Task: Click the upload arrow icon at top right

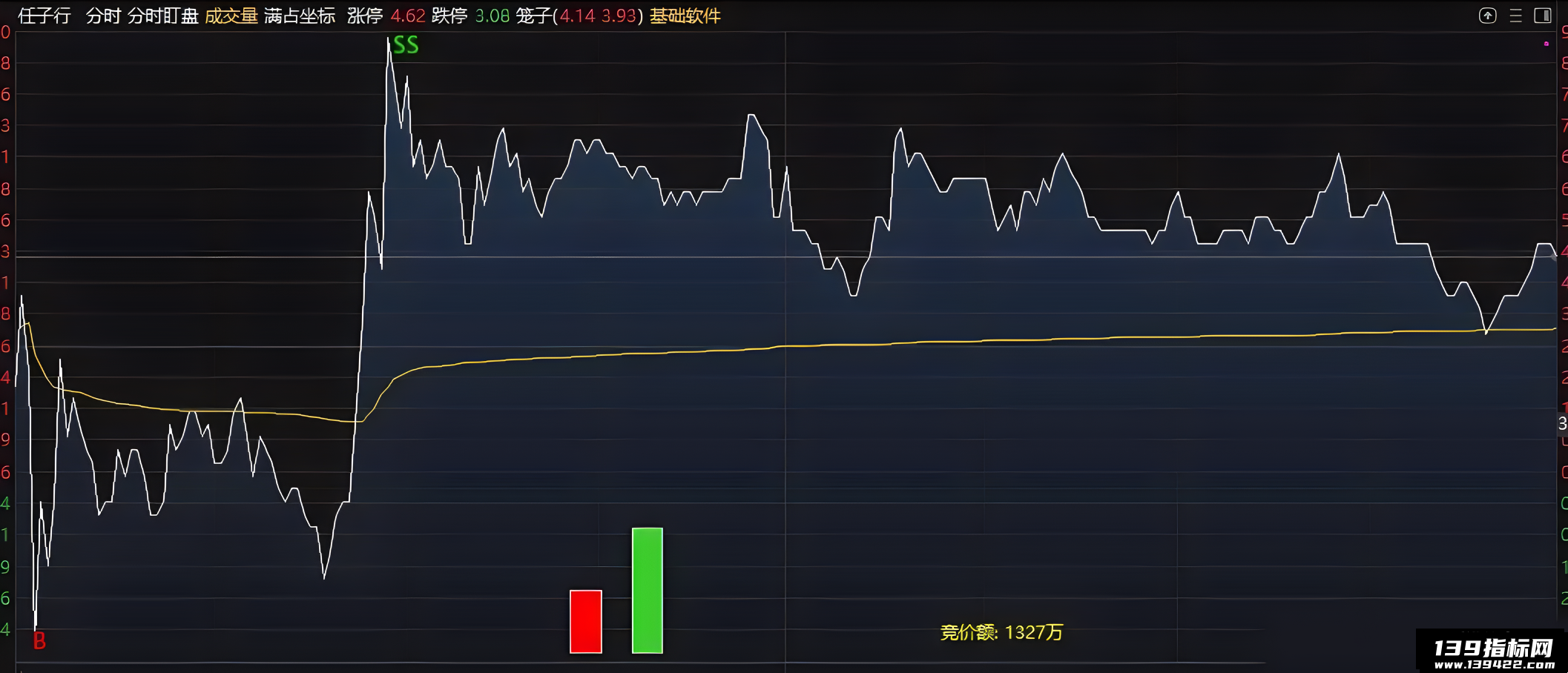Action: [x=1487, y=16]
